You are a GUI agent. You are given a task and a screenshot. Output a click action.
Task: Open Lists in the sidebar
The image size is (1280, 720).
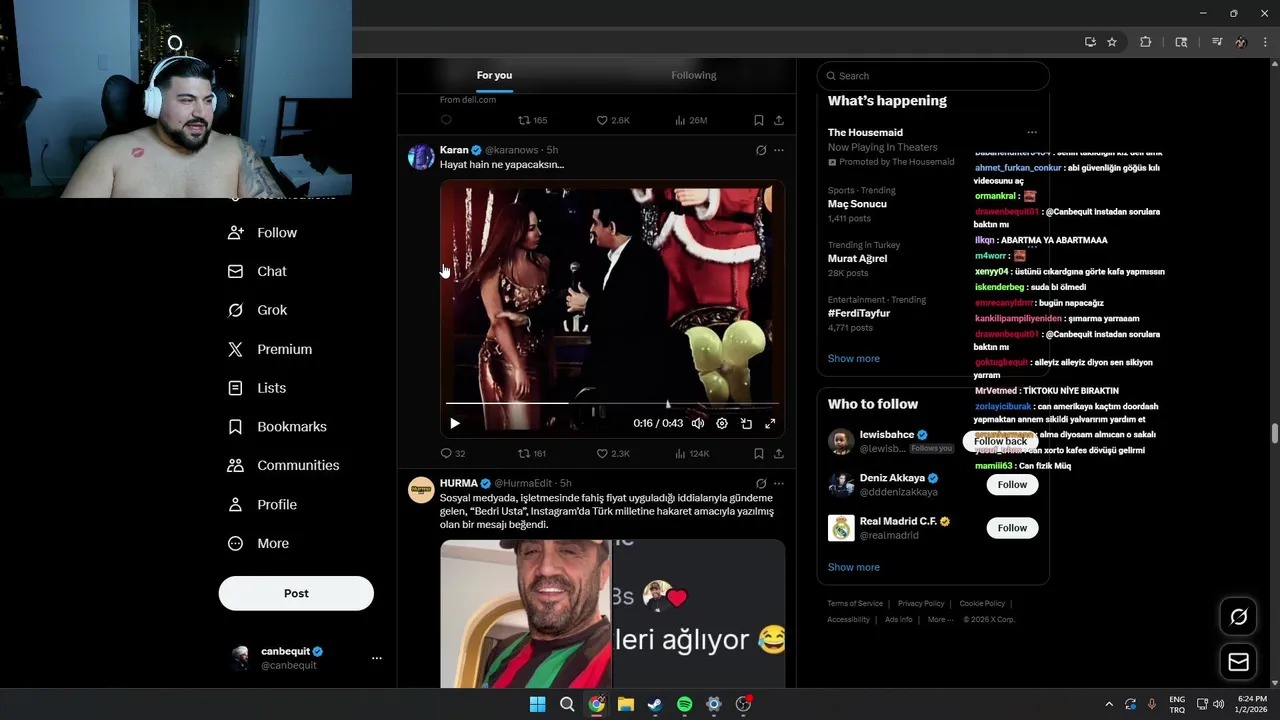tap(257, 388)
